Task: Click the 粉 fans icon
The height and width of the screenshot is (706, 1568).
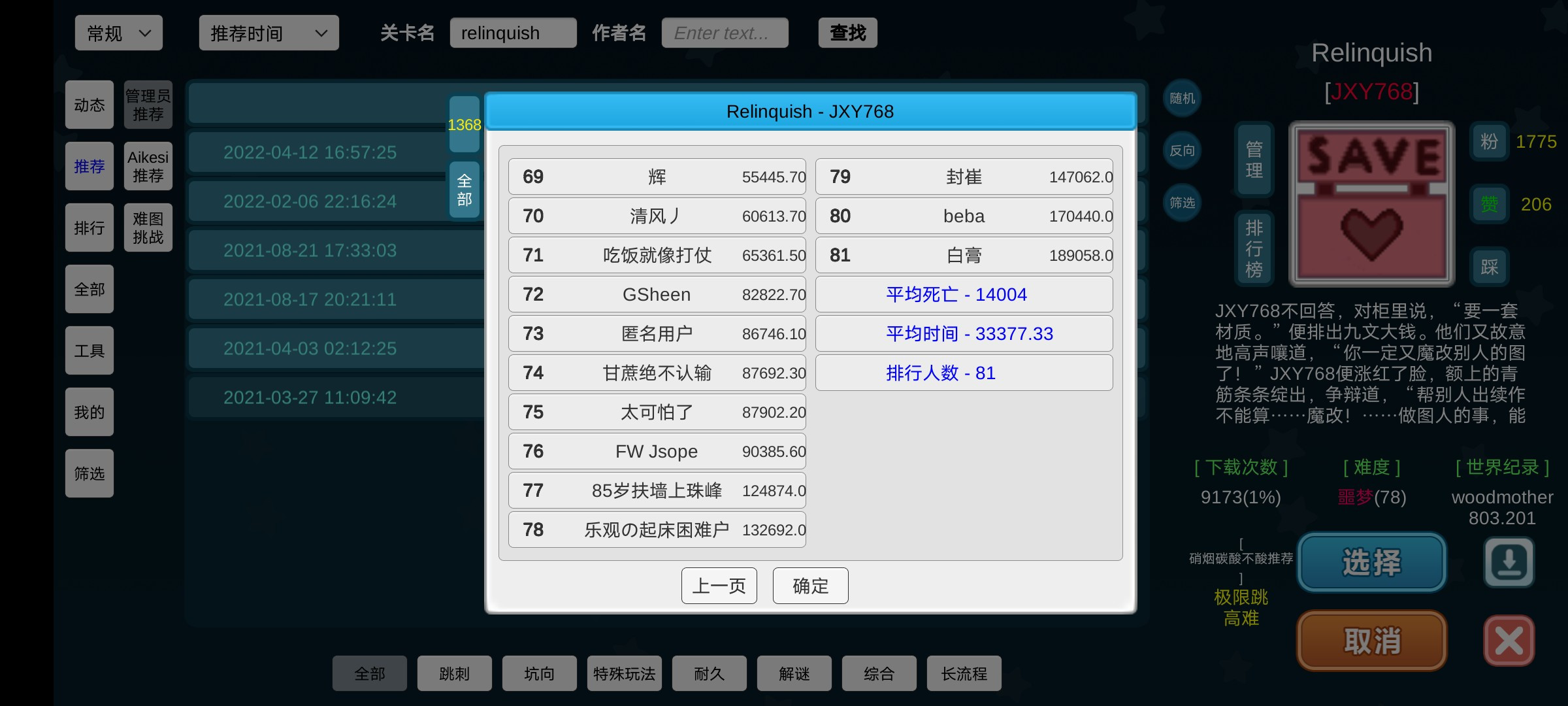Action: point(1489,141)
